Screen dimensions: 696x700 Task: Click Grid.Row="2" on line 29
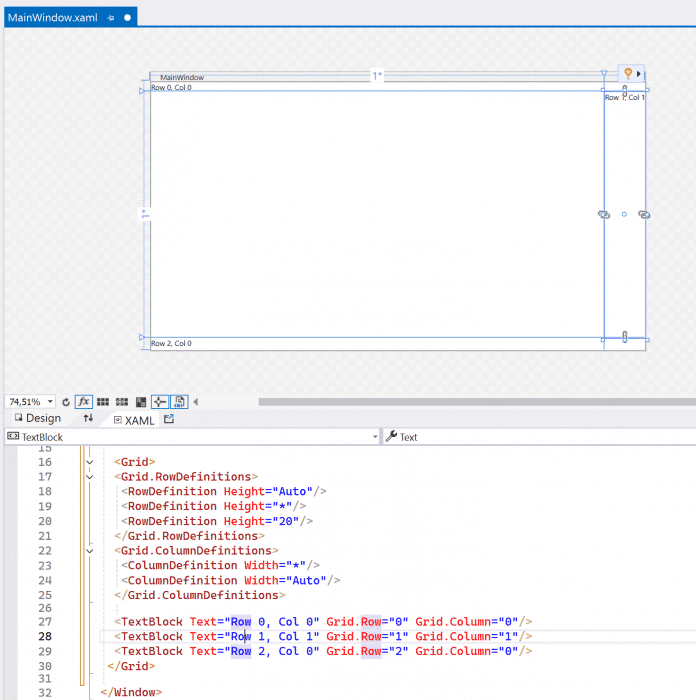click(367, 651)
